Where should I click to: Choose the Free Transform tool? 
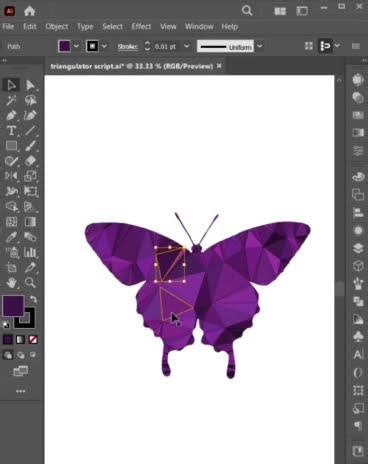tap(30, 191)
